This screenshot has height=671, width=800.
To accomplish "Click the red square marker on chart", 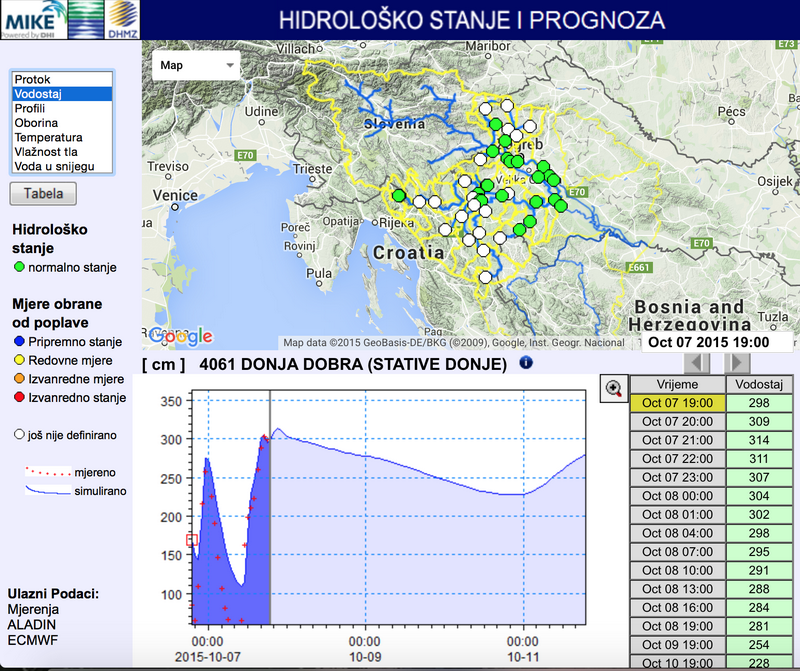I will (192, 540).
